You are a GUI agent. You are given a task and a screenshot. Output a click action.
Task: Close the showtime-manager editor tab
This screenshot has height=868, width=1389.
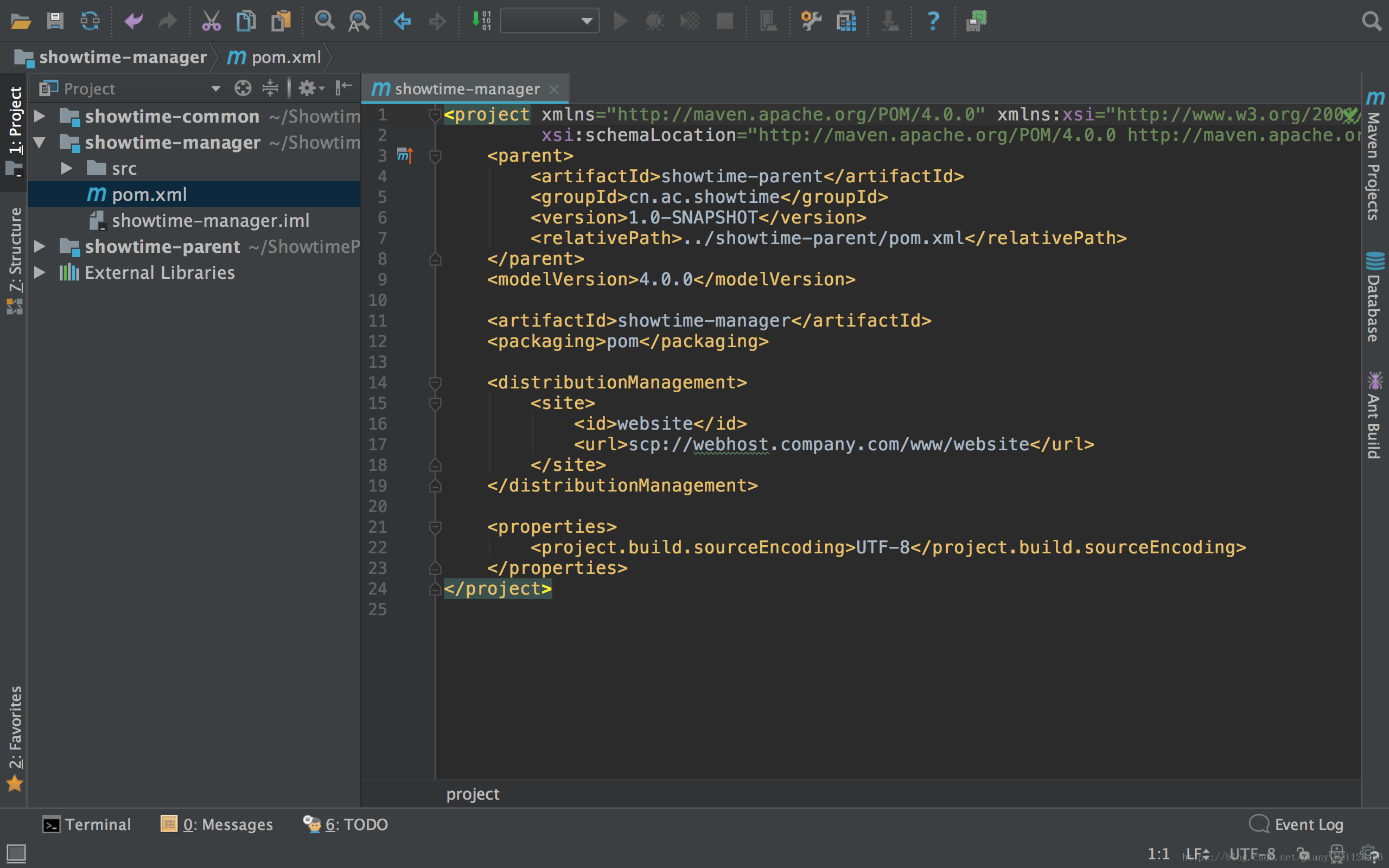coord(554,90)
